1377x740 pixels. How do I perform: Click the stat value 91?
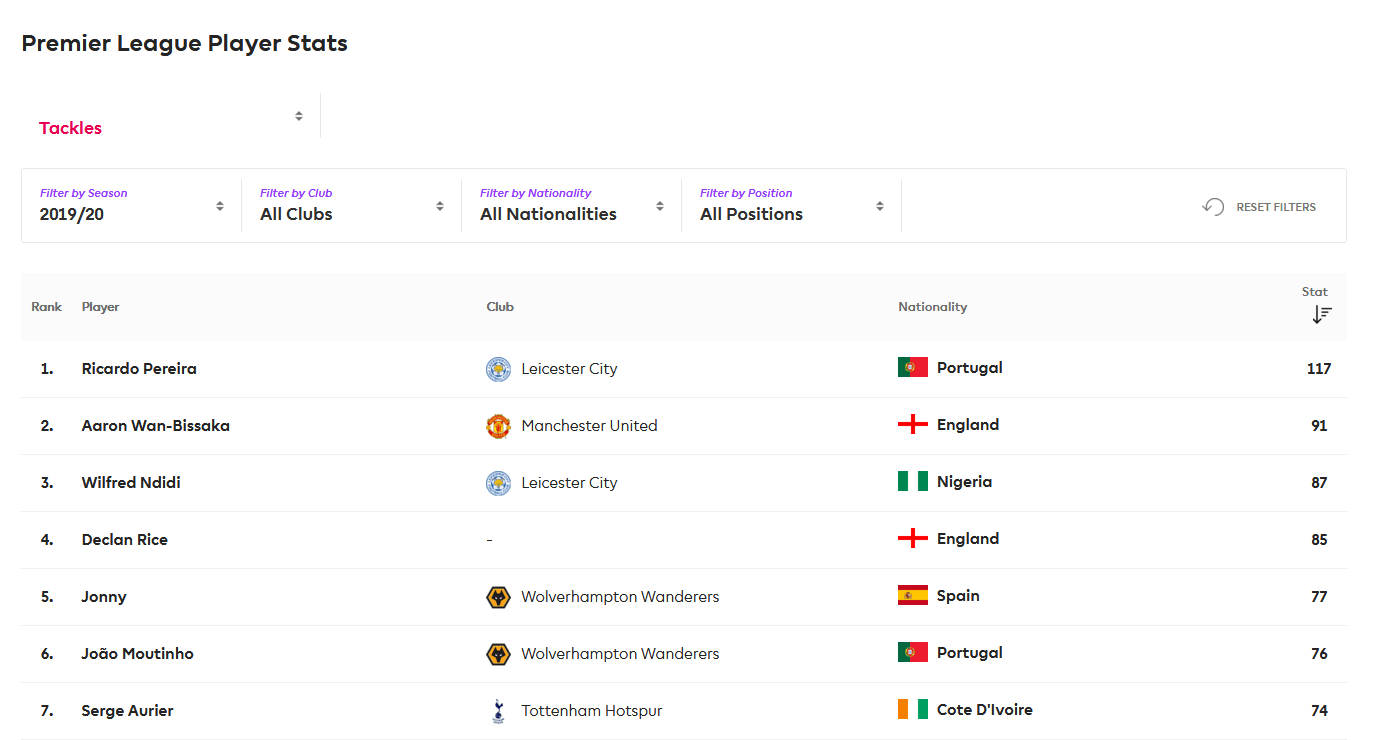pyautogui.click(x=1319, y=426)
